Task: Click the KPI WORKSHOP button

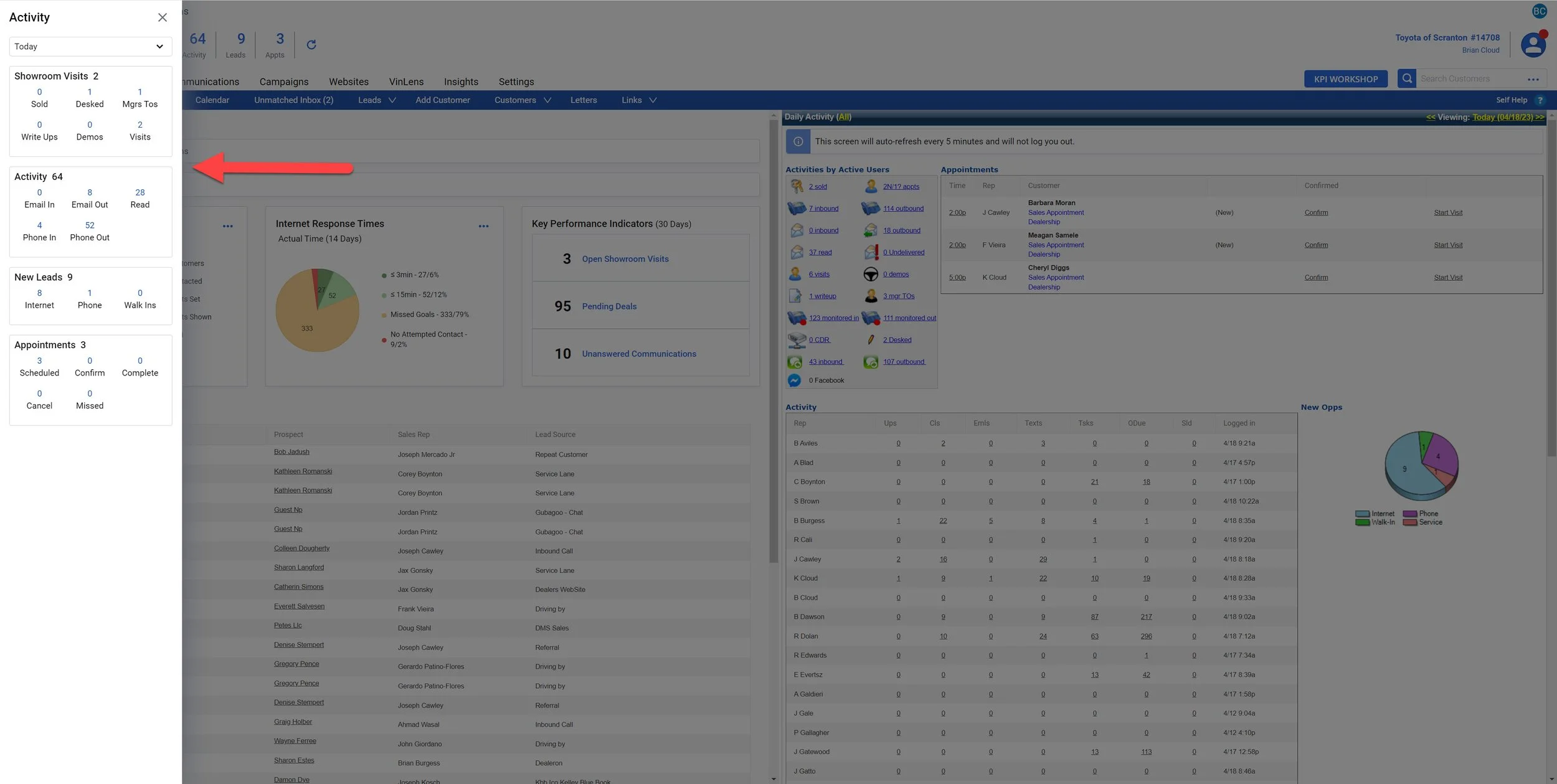Action: point(1345,79)
